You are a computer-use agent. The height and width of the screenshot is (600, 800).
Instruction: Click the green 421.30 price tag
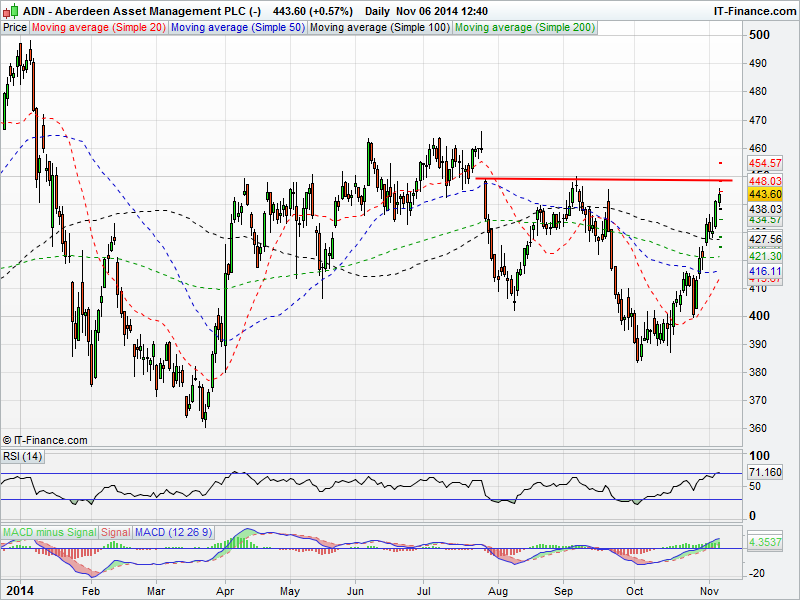(764, 256)
